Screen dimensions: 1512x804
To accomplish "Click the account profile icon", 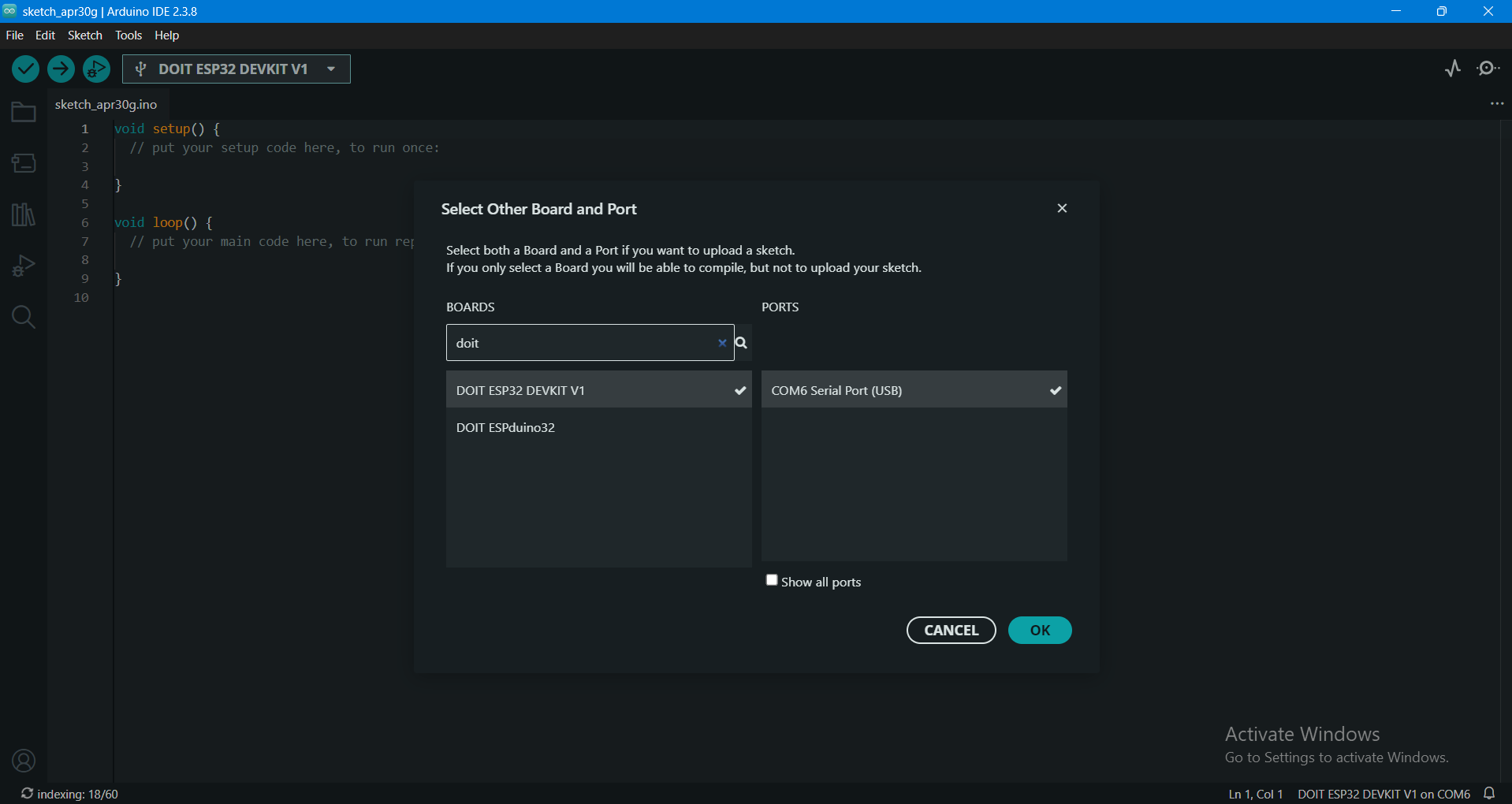I will point(24,761).
